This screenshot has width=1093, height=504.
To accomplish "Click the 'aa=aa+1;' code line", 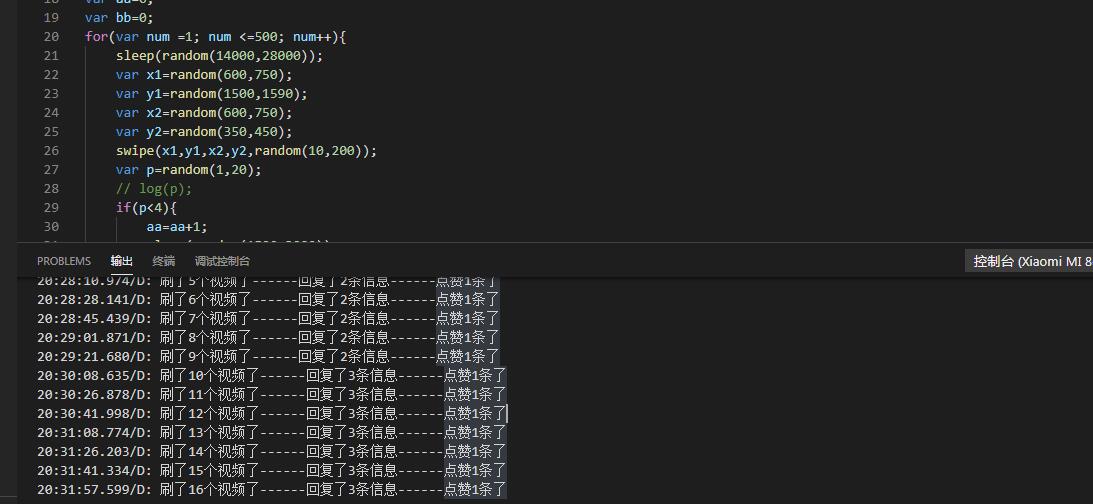I will coord(177,227).
